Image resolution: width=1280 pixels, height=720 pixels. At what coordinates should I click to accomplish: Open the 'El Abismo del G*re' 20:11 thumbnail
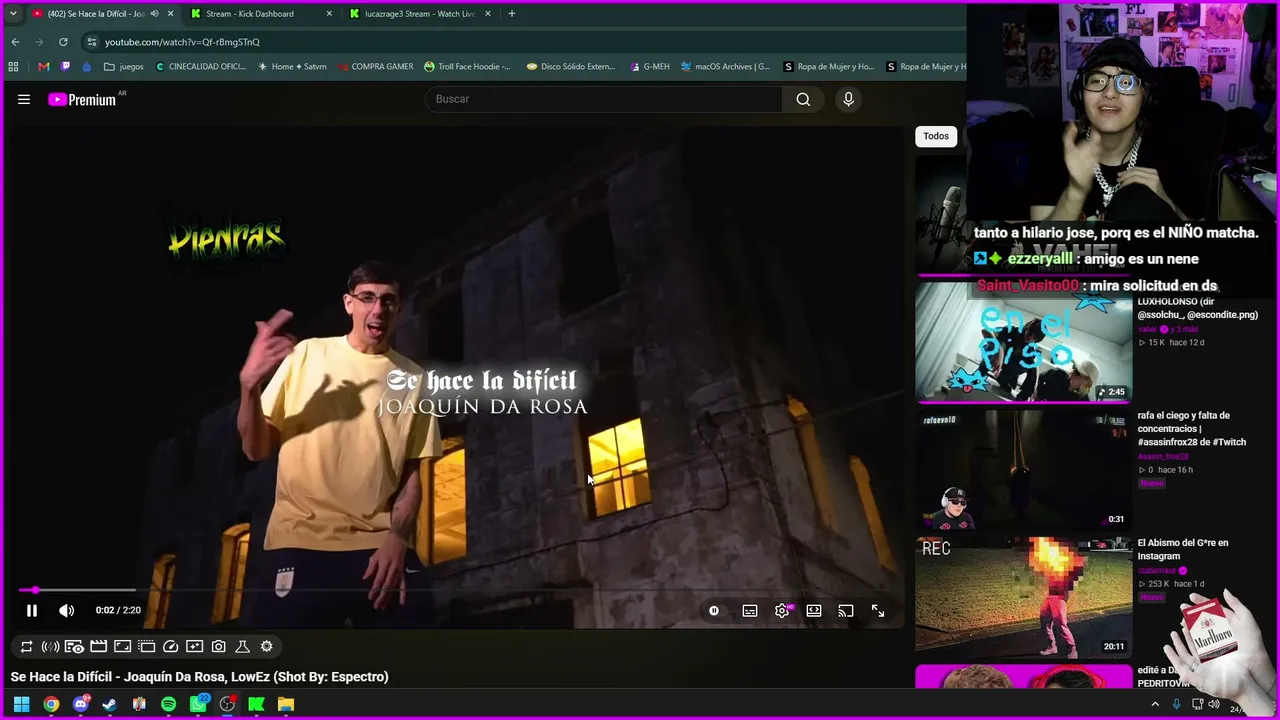coord(1023,596)
